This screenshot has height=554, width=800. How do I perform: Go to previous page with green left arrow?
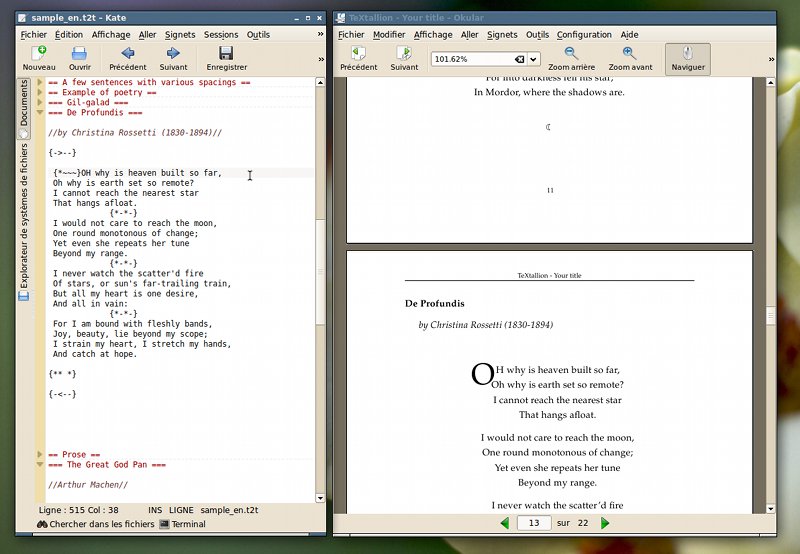(x=505, y=523)
